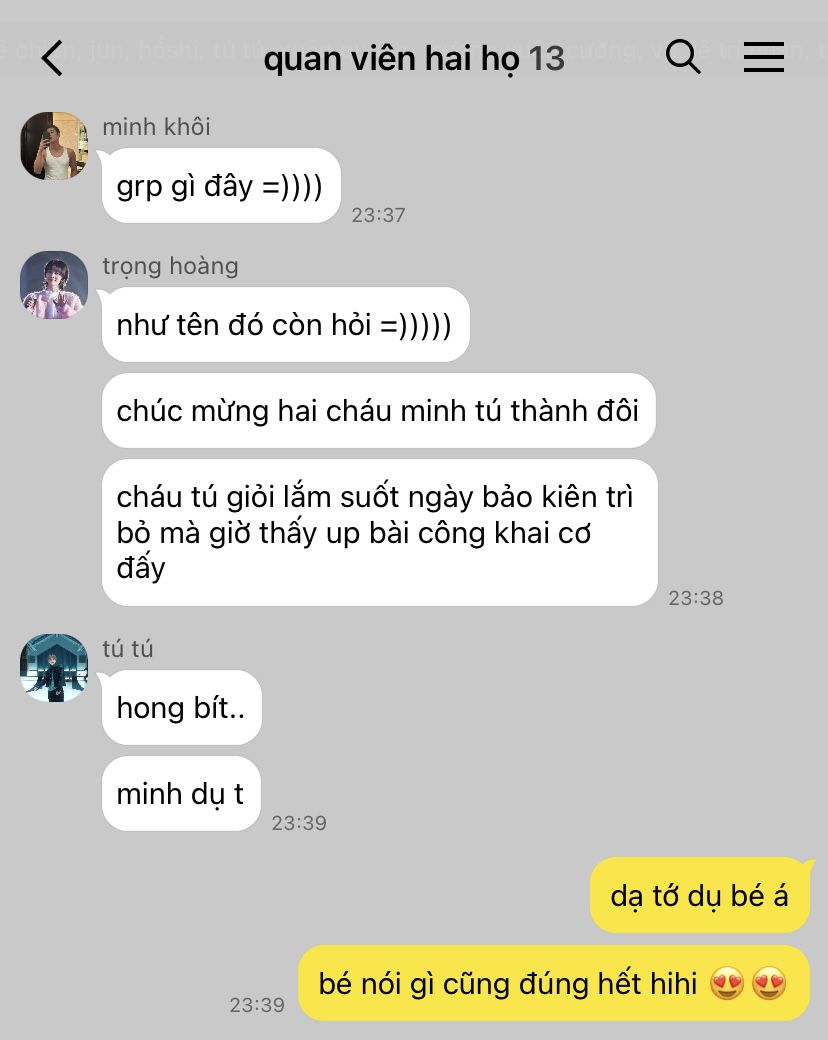The height and width of the screenshot is (1040, 828).
Task: Select the message 'như tên đó còn hỏi'
Action: 285,325
